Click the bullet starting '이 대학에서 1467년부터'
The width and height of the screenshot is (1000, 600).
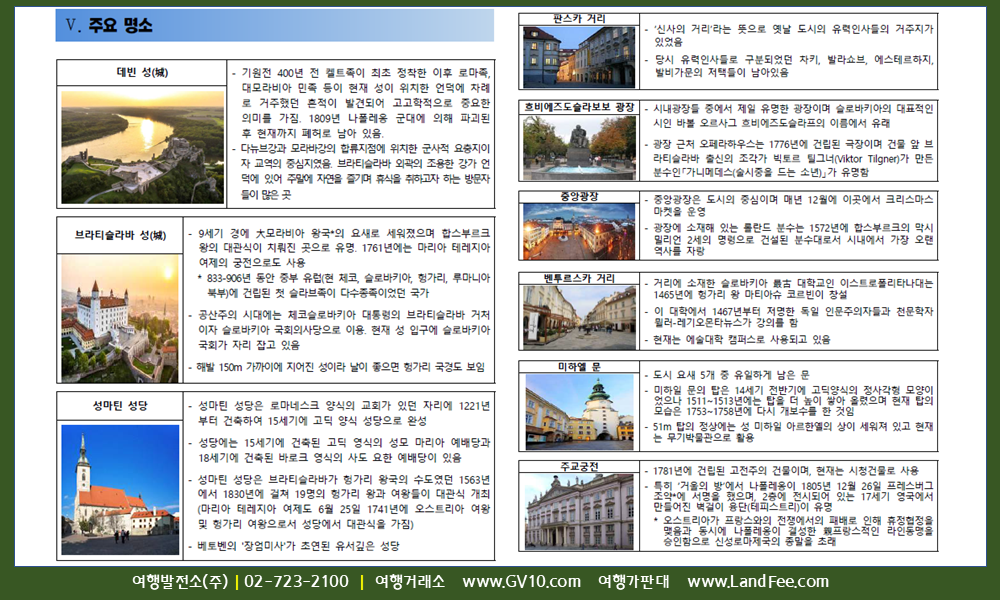pyautogui.click(x=788, y=317)
